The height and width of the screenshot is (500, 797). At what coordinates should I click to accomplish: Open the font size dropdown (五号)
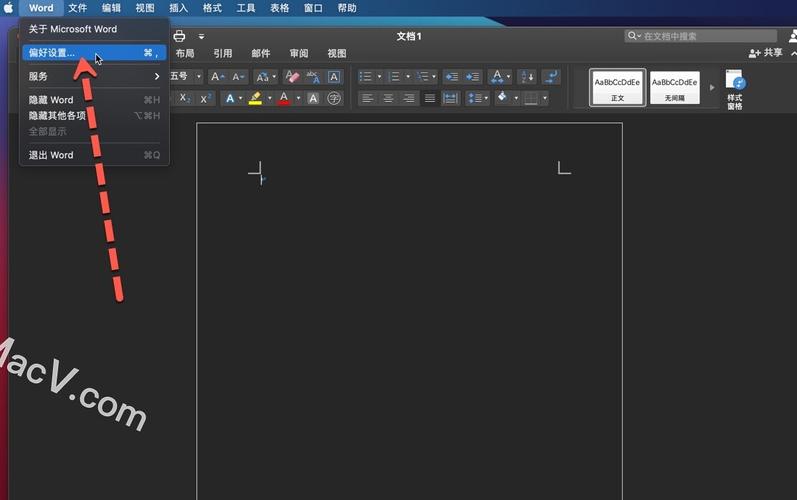(198, 77)
